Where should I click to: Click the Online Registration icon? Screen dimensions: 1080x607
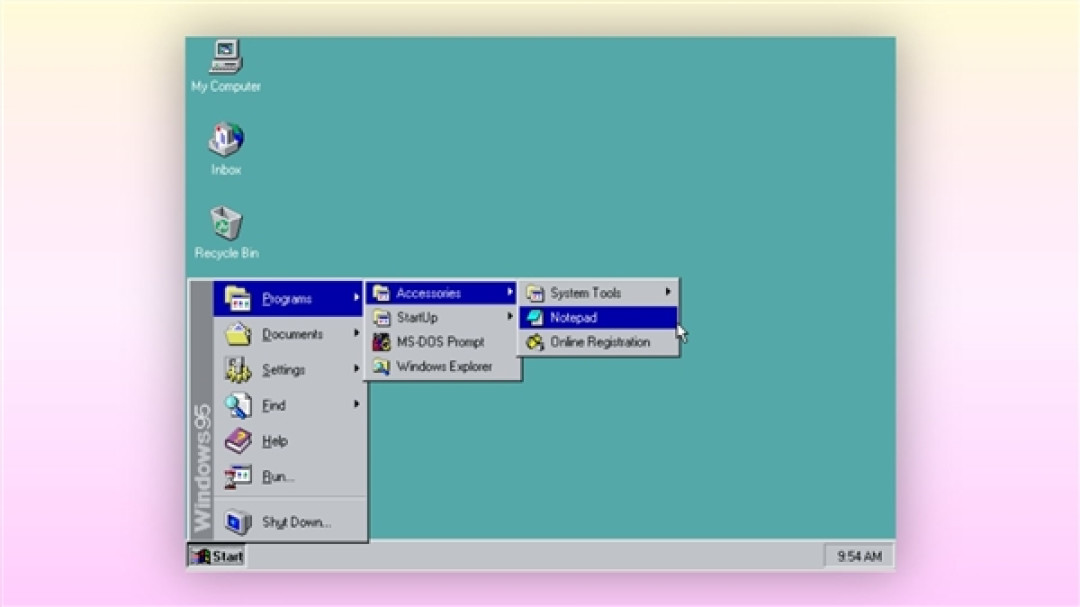tap(535, 342)
